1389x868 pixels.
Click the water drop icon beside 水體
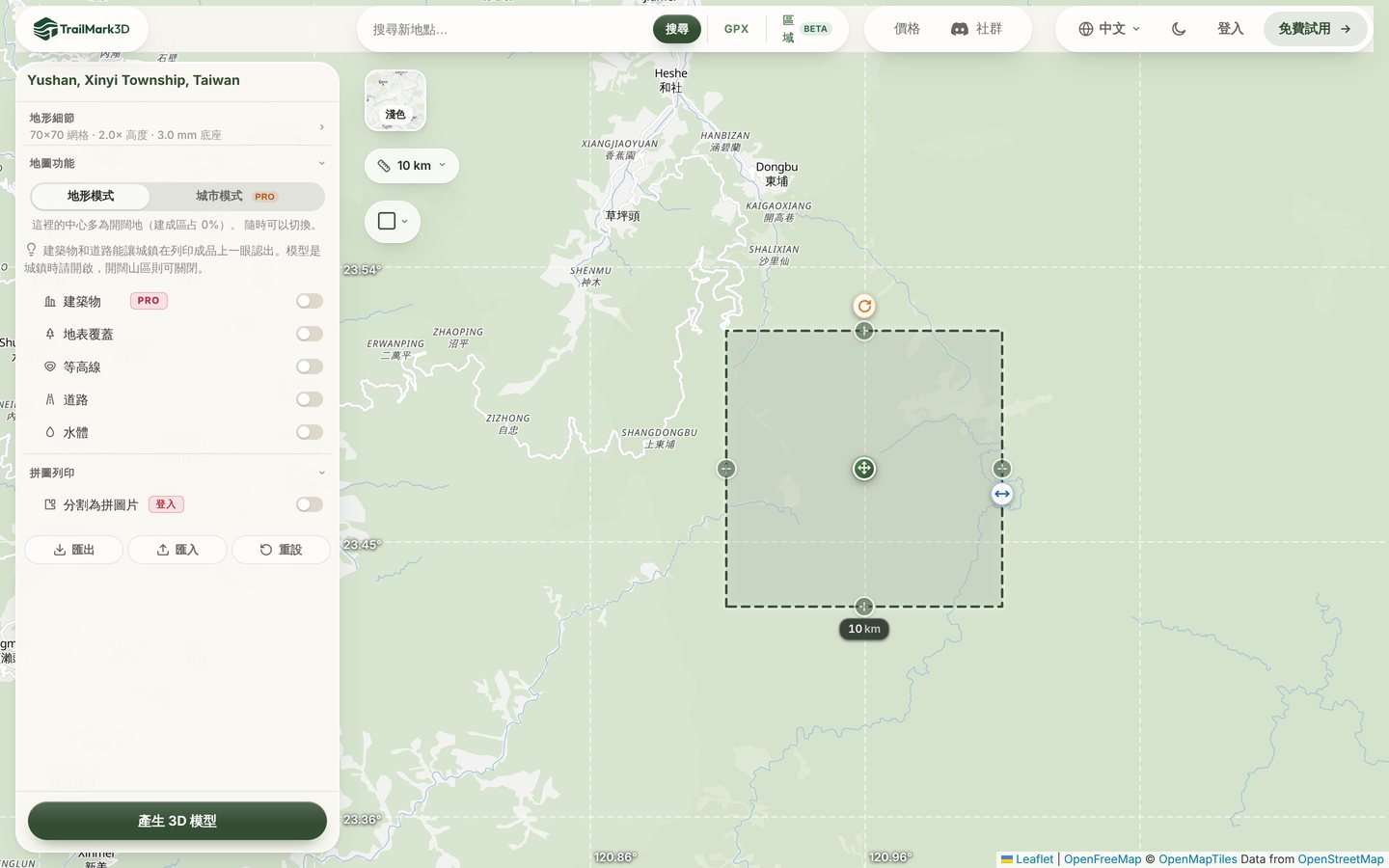[x=50, y=432]
